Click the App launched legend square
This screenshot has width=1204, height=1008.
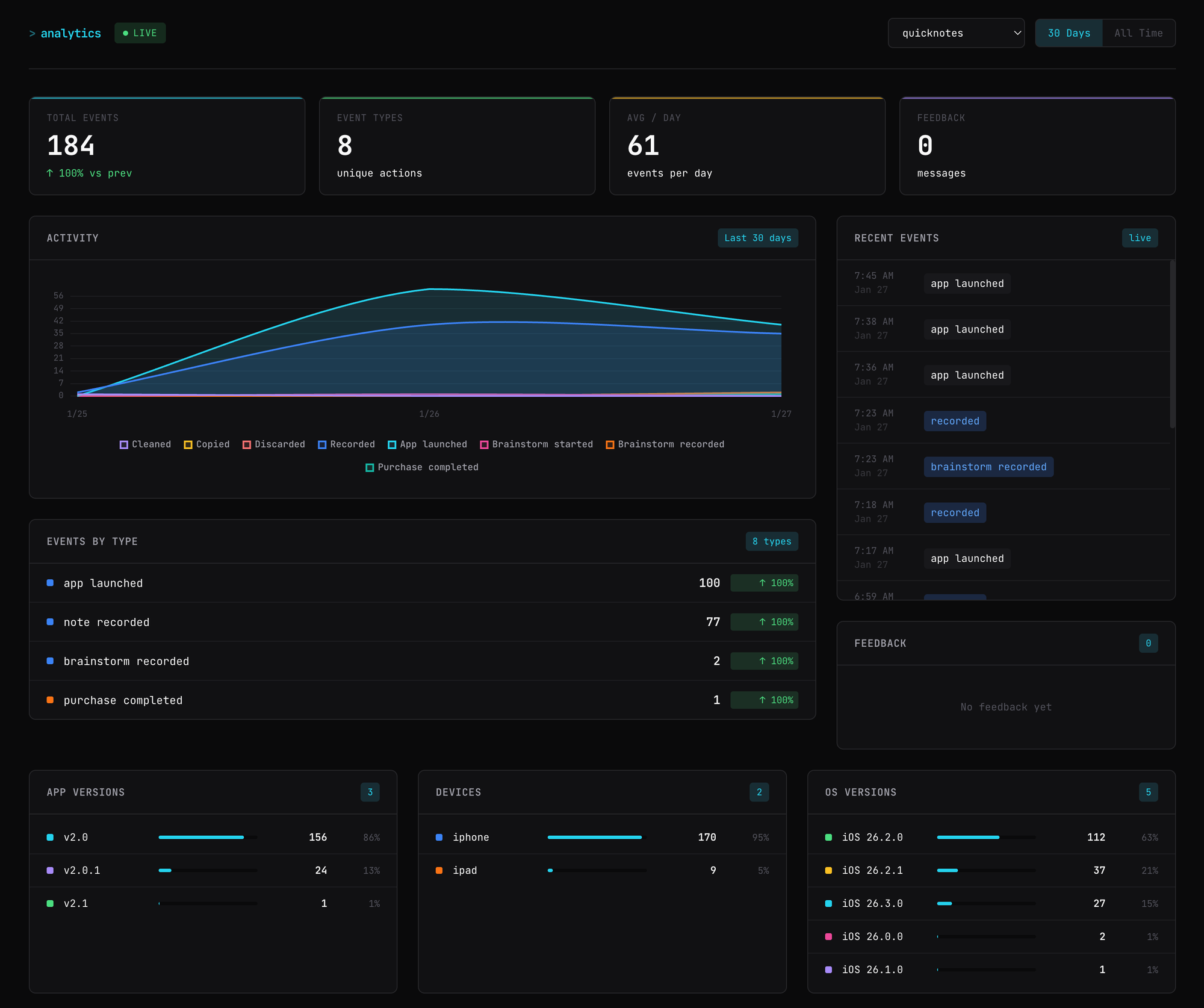[392, 444]
